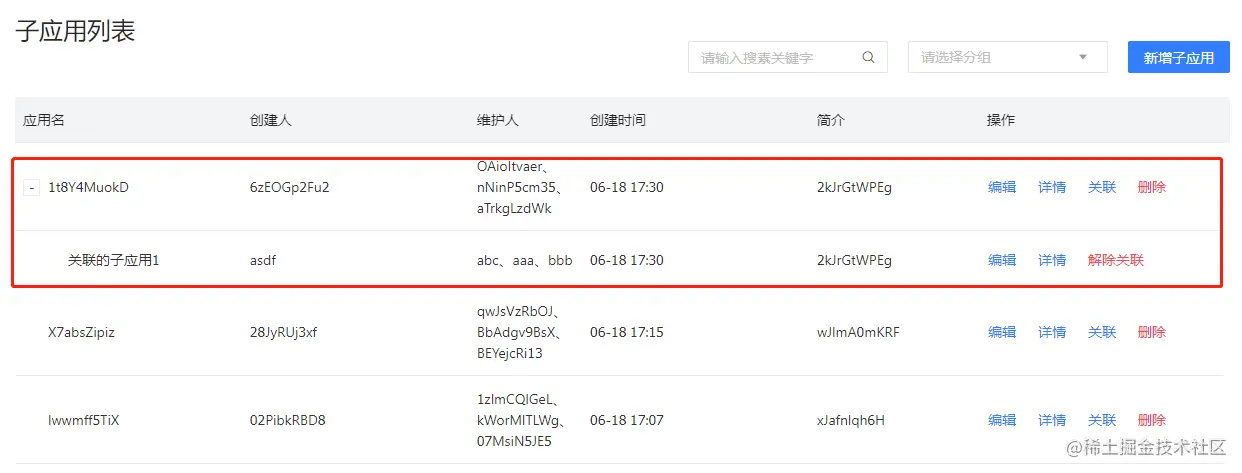
Task: Click creator 02PibkRBD8
Action: (288, 420)
